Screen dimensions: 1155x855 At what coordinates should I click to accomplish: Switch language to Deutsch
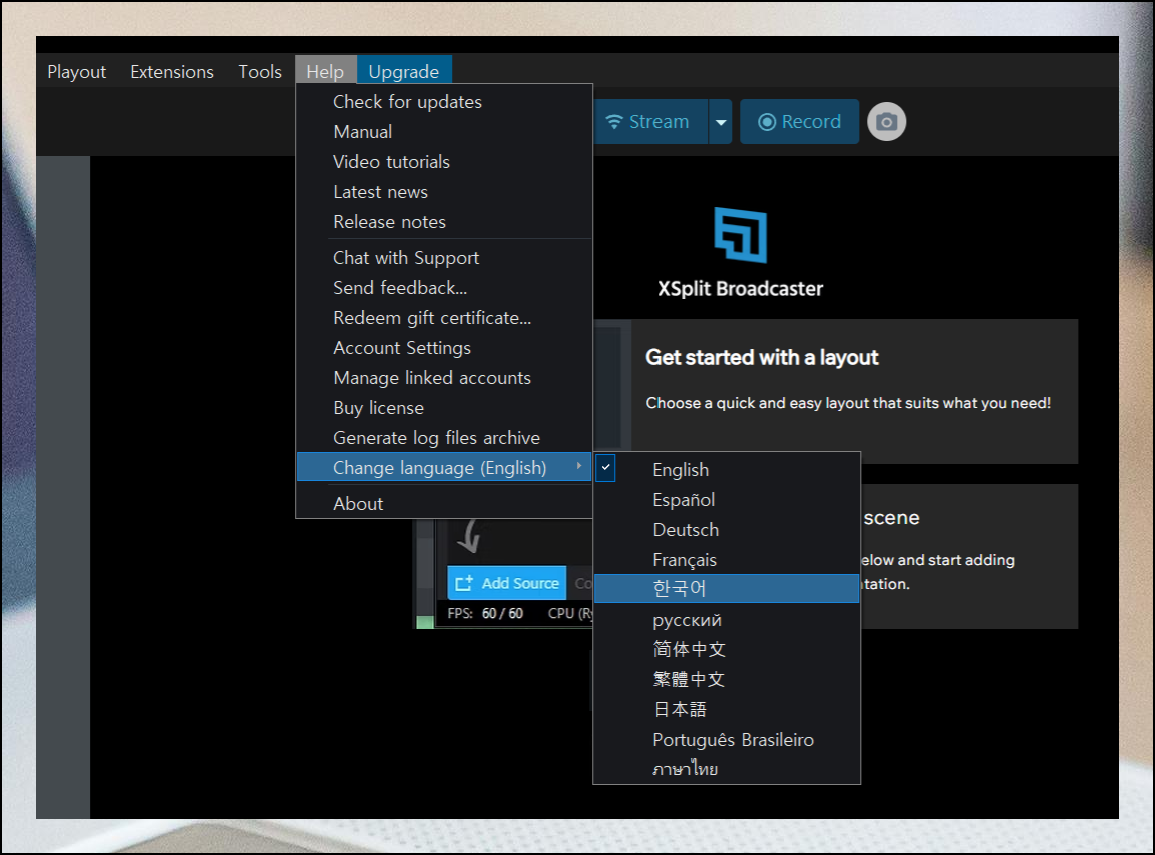(x=726, y=530)
